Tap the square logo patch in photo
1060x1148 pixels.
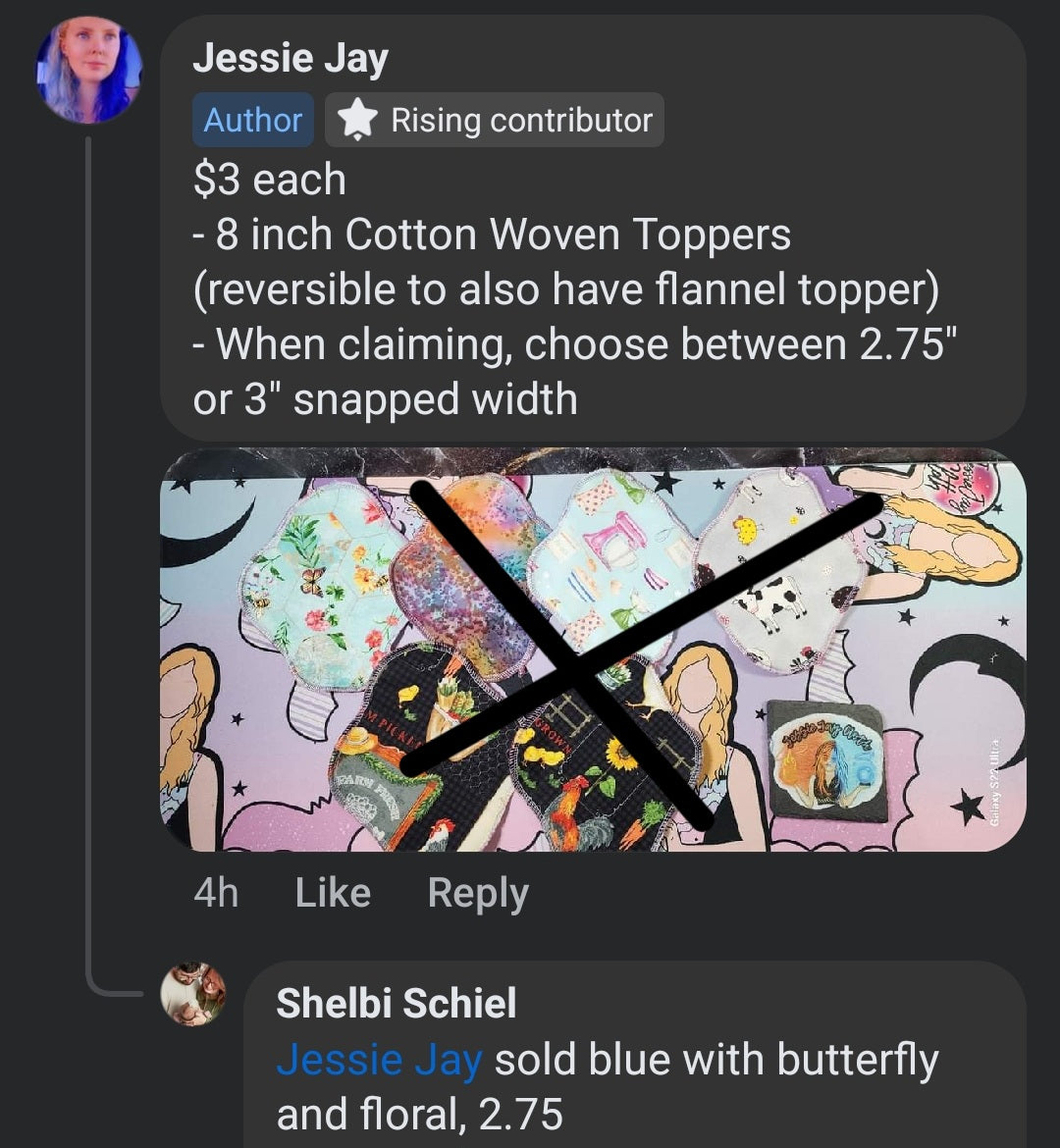tap(826, 760)
